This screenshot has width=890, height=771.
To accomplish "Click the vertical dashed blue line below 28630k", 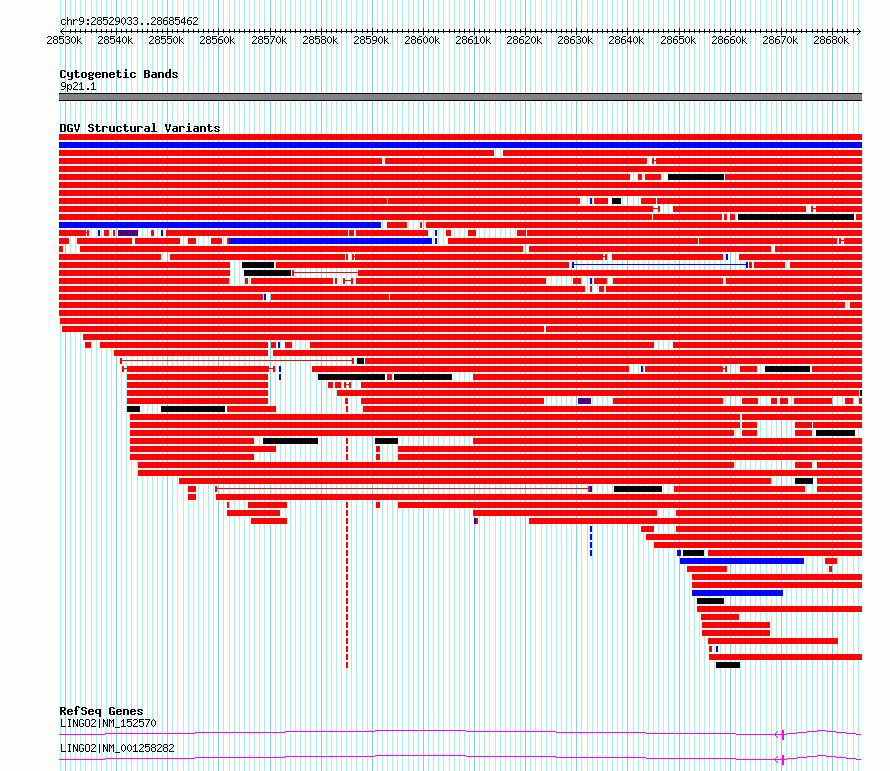I will [x=591, y=541].
